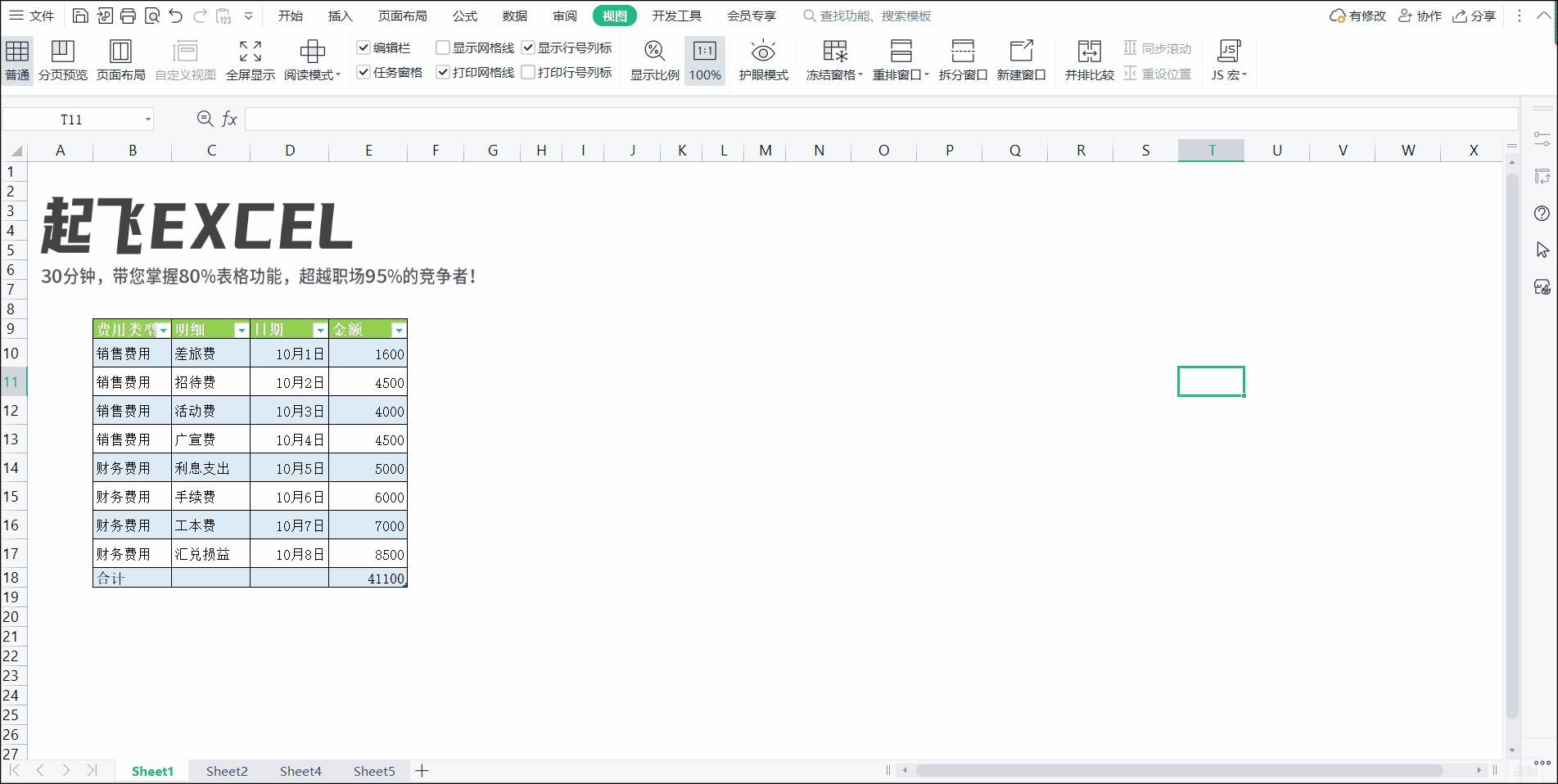Open the 金额 column filter dropdown
This screenshot has height=784, width=1558.
(x=399, y=330)
